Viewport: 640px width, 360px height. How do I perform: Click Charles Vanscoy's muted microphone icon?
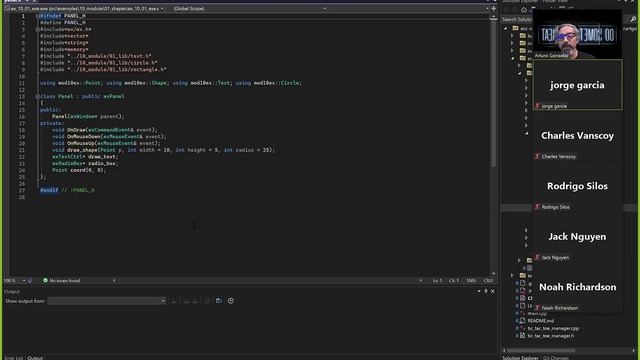537,156
